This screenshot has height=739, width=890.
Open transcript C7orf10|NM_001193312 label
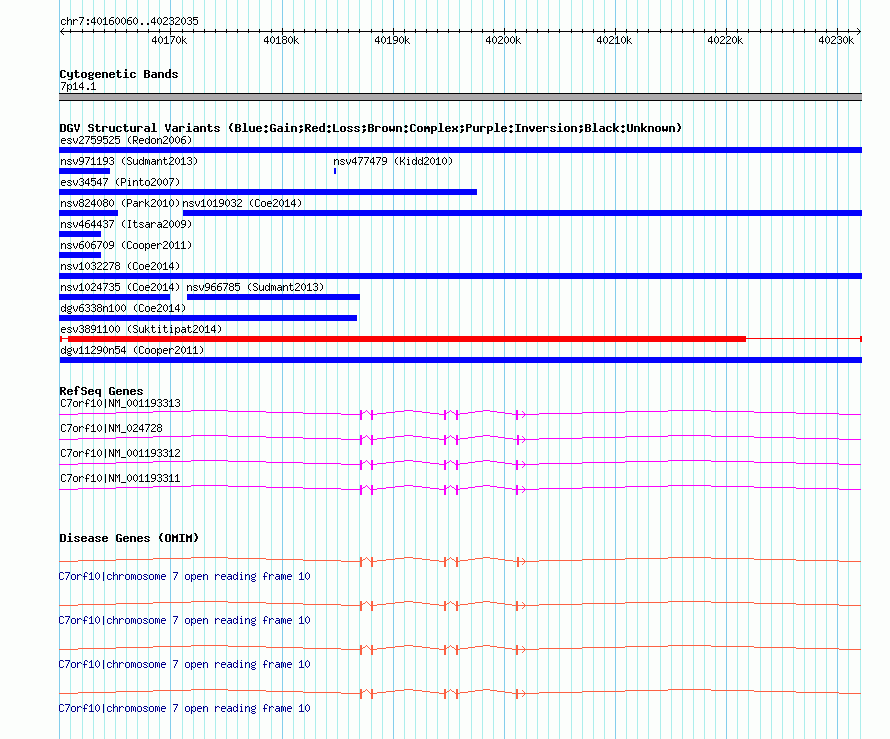[120, 454]
